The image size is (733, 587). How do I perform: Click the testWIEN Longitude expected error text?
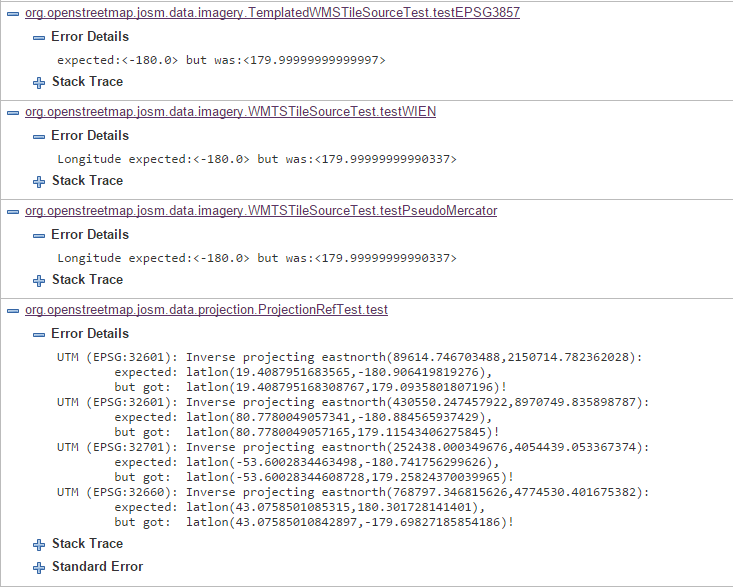click(x=257, y=159)
